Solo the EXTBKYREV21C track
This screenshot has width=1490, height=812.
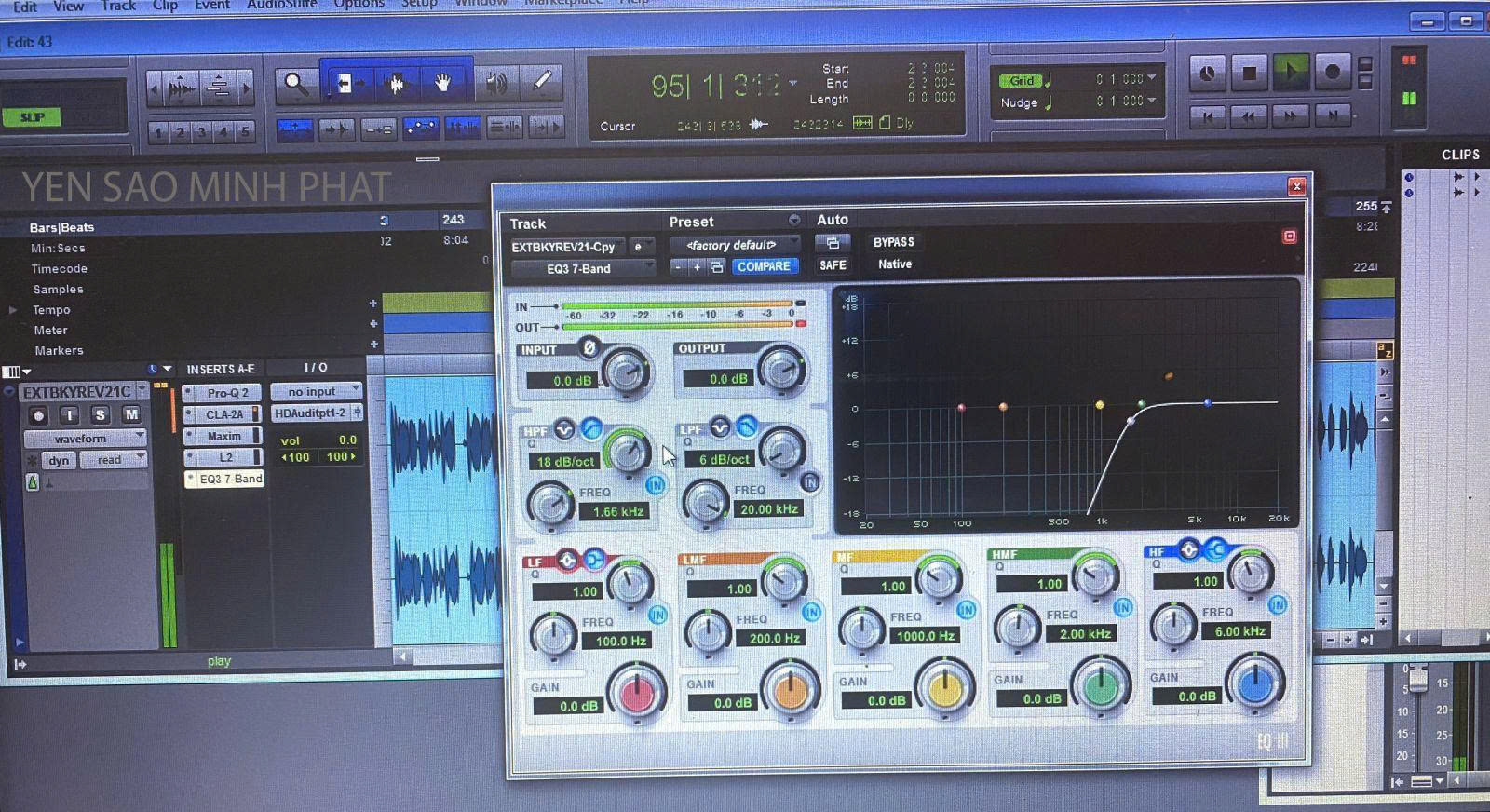pyautogui.click(x=100, y=414)
